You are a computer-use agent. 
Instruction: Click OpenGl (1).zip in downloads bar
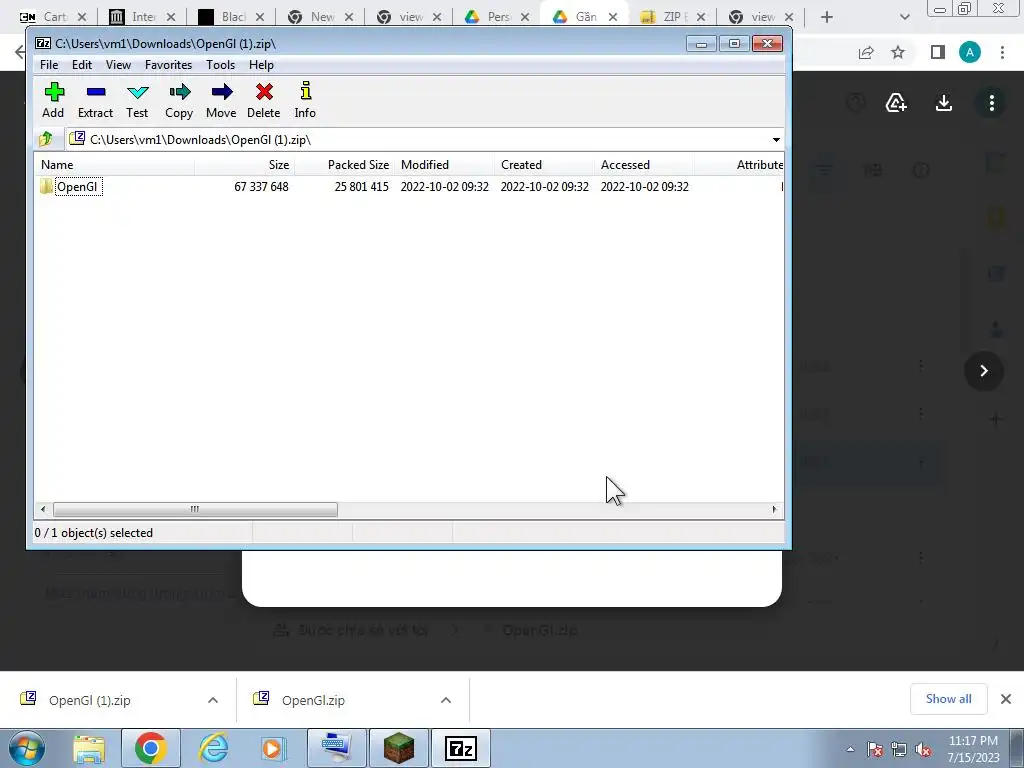pyautogui.click(x=89, y=700)
